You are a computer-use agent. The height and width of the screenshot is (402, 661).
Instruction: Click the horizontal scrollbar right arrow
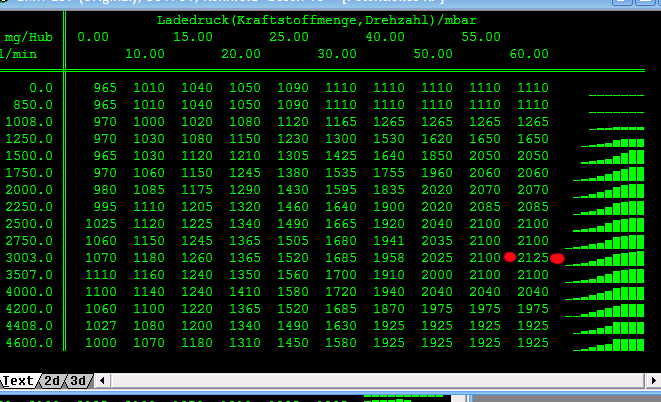click(652, 381)
